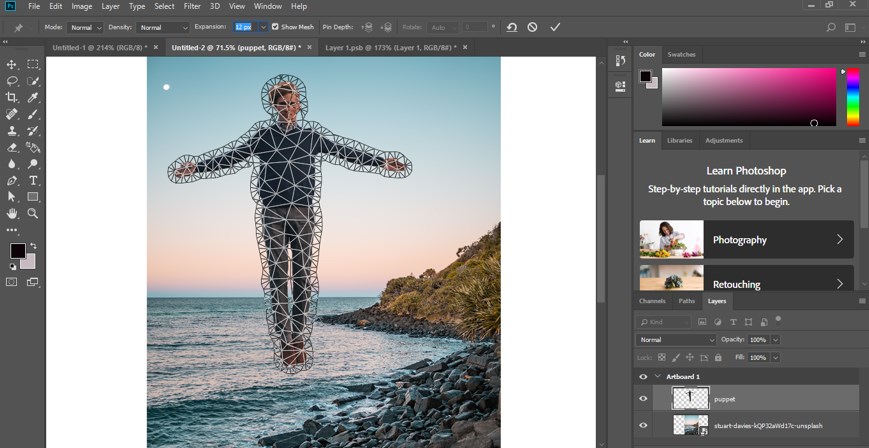Open the Filter menu
869x448 pixels.
click(x=192, y=6)
